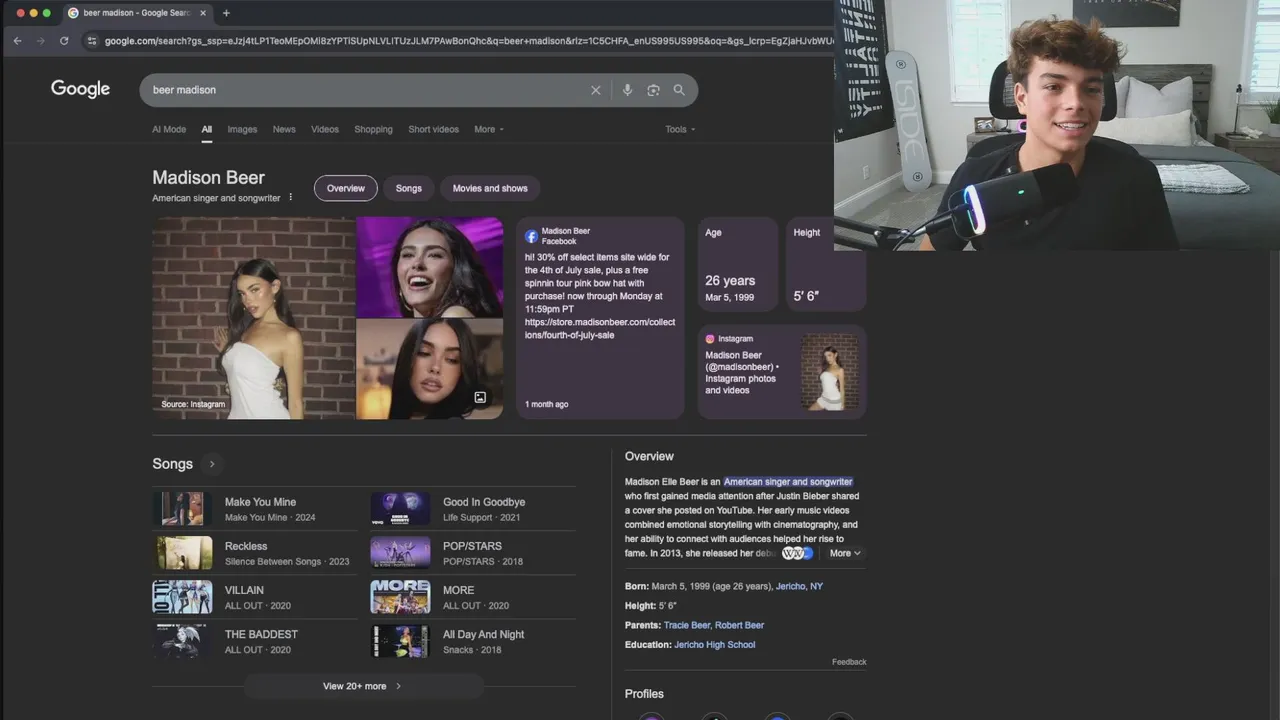Click POP/STARS album thumbnail

(400, 553)
